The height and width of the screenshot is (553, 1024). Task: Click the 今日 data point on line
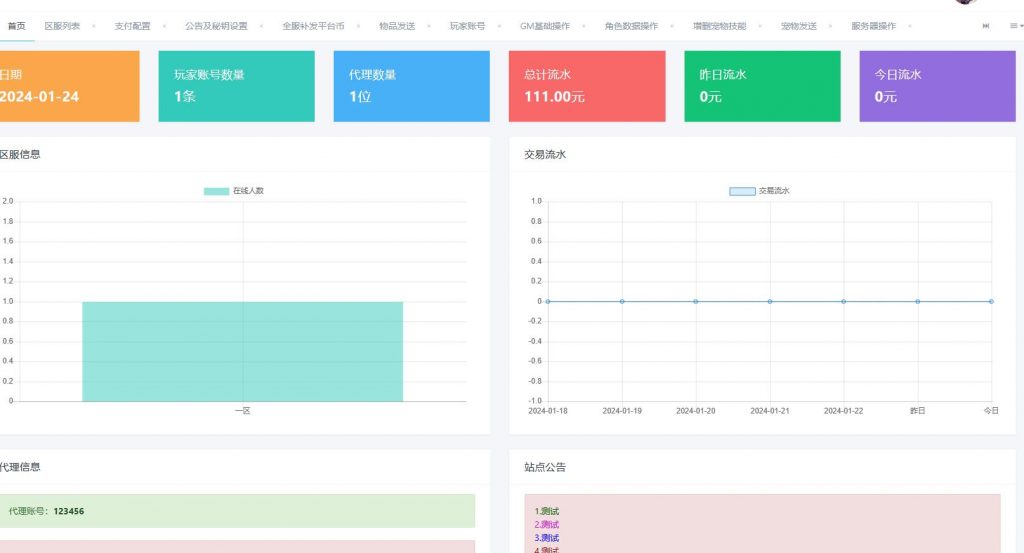click(991, 302)
